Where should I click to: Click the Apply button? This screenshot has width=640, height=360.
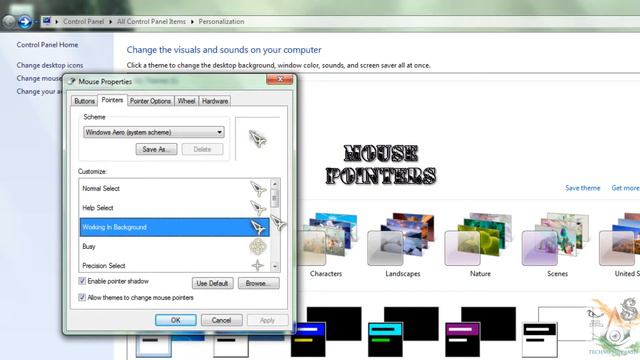267,320
